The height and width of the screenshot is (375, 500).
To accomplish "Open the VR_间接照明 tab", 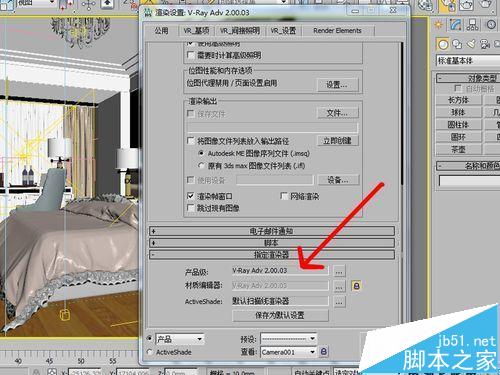I will point(240,31).
